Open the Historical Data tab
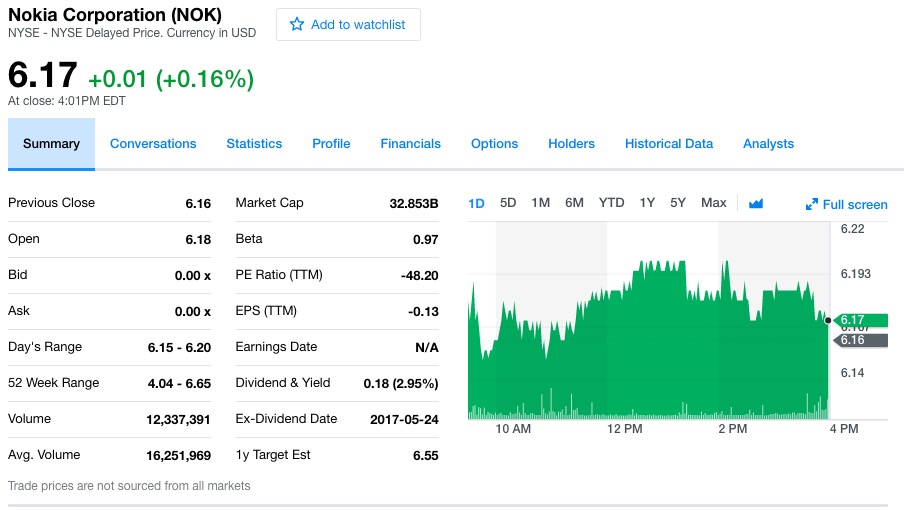 click(669, 144)
